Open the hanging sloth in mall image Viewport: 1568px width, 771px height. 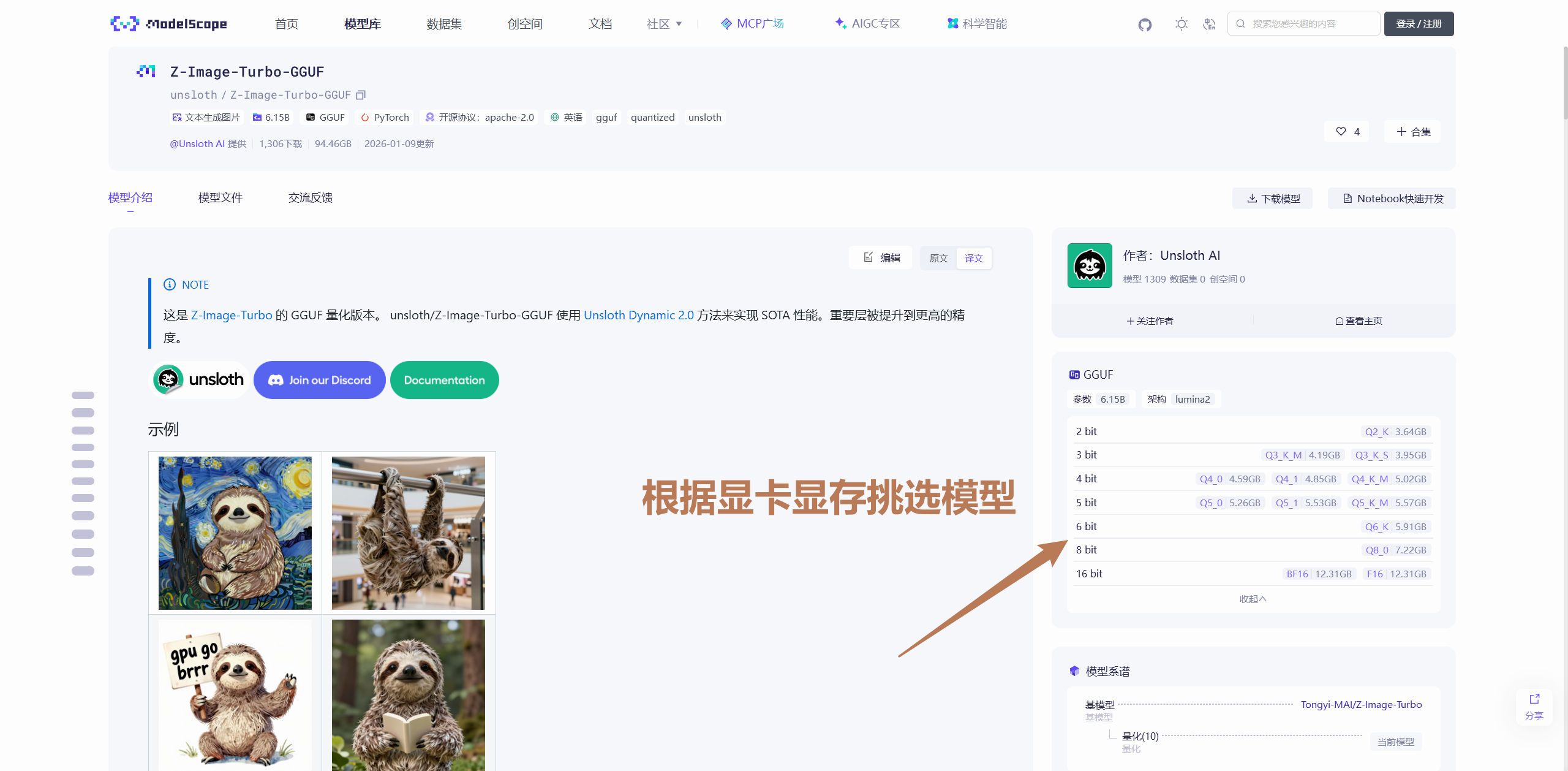point(409,533)
